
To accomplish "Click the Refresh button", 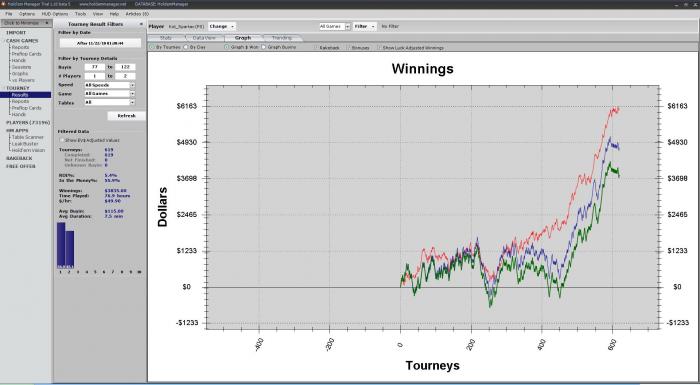I will pyautogui.click(x=126, y=116).
